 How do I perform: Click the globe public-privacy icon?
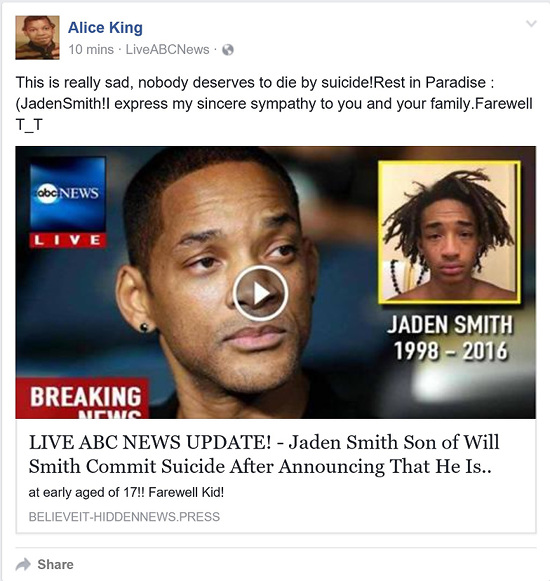[x=228, y=50]
